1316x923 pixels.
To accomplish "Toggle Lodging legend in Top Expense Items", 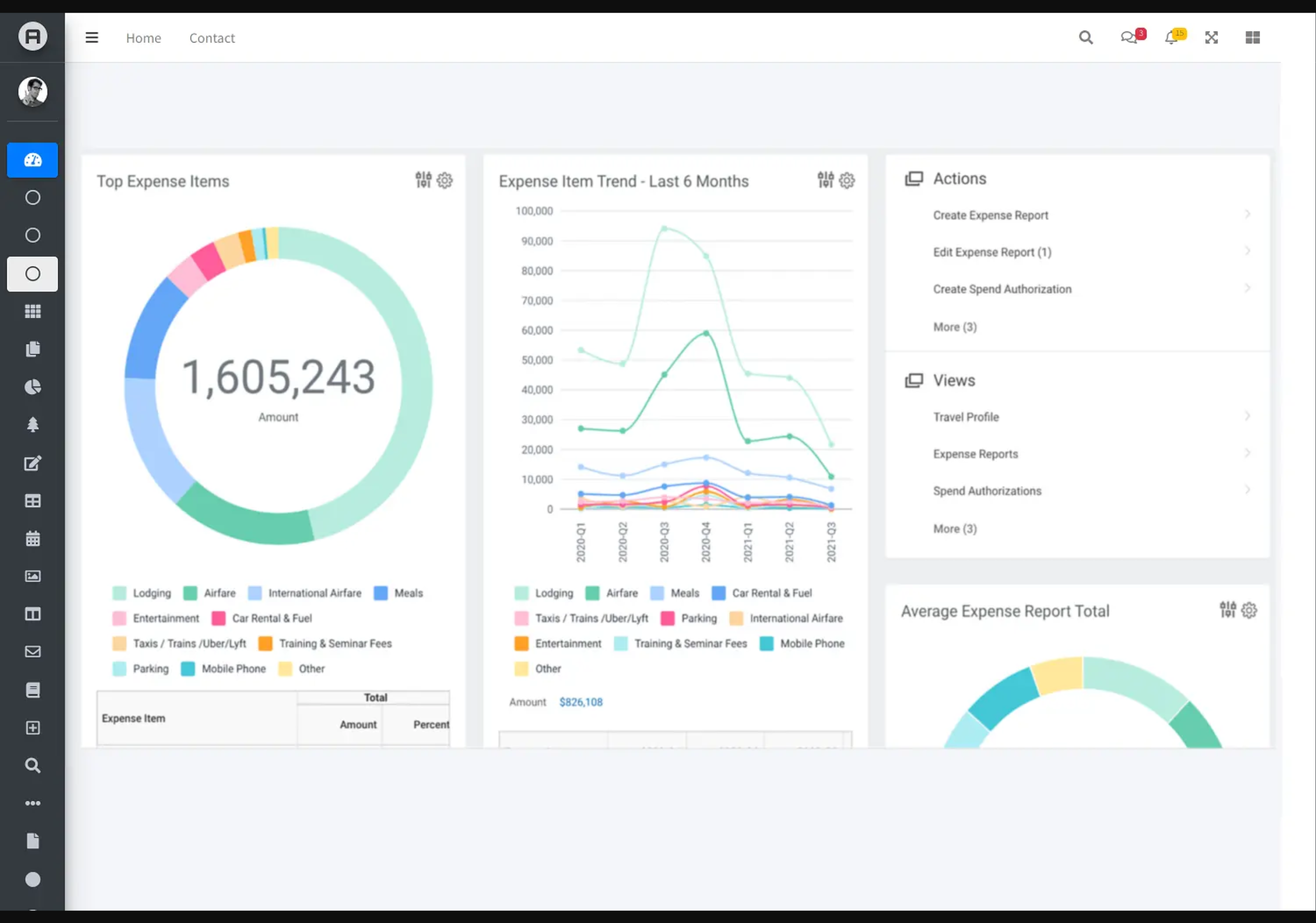I will click(142, 594).
